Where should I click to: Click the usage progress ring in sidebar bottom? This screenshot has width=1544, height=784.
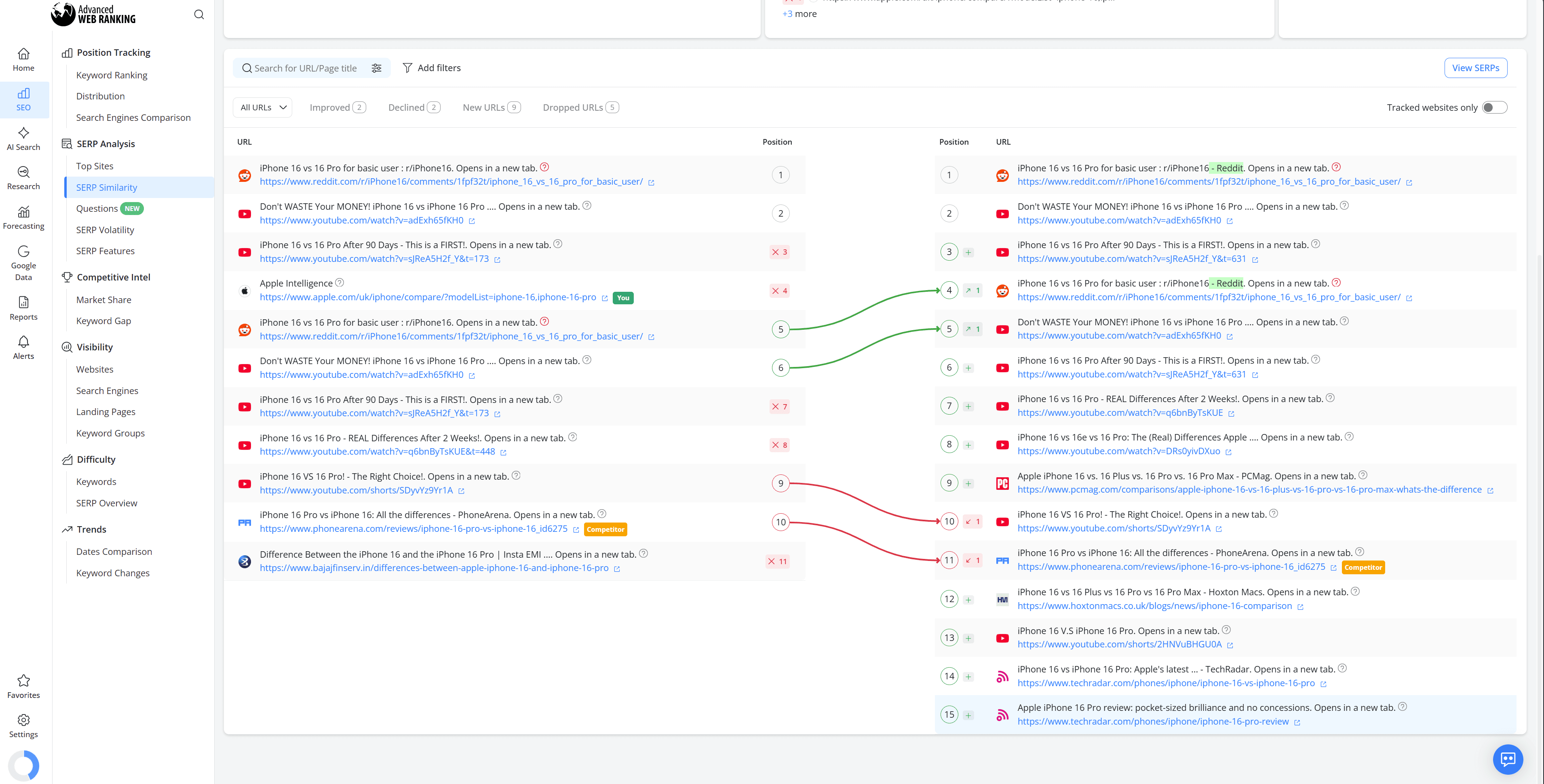tap(23, 765)
